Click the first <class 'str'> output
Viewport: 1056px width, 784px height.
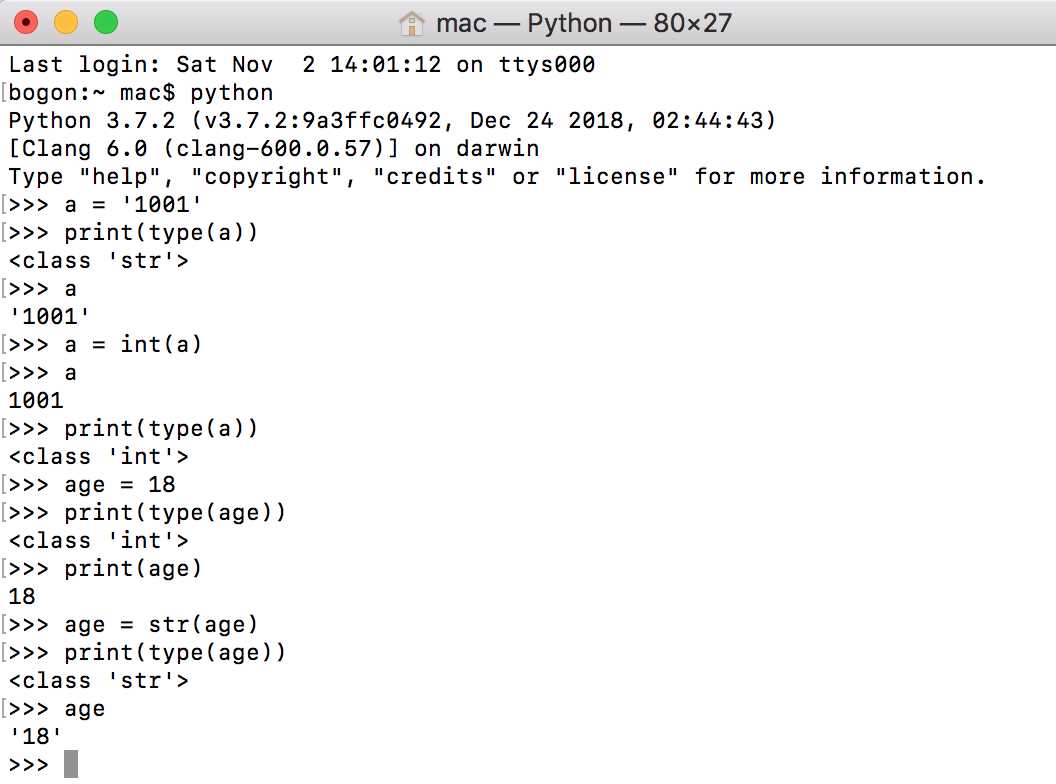pyautogui.click(x=98, y=261)
